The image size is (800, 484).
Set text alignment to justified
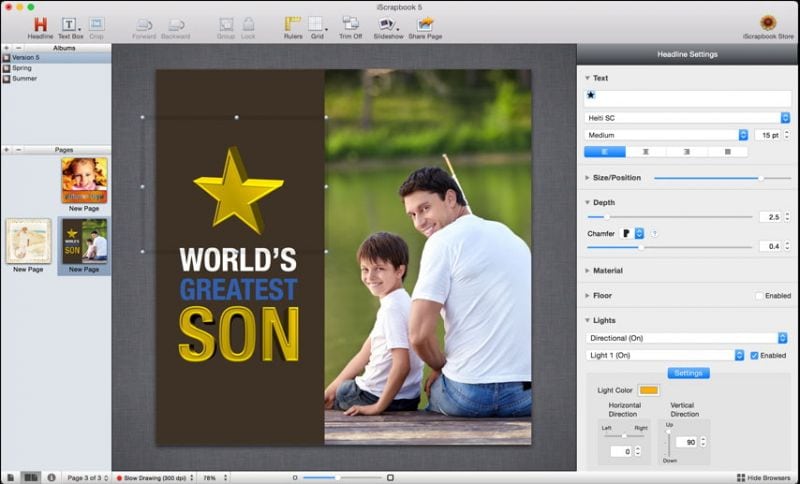(x=728, y=152)
